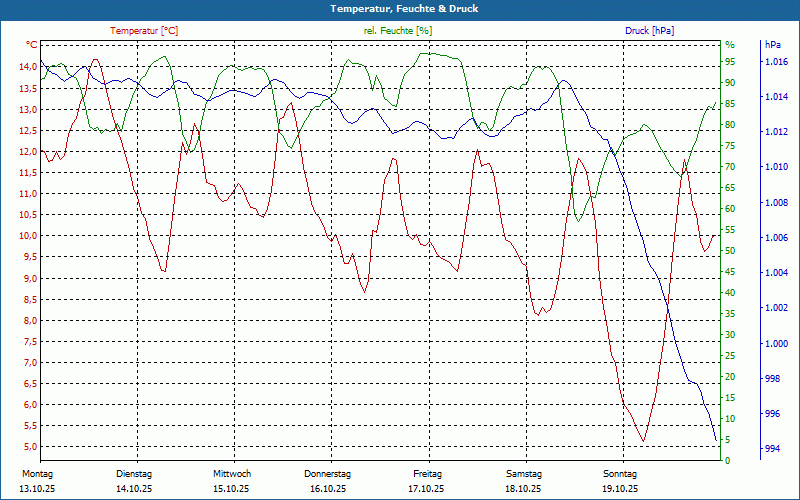Click the Temperatur [°C] legend label
Viewport: 800px width, 500px height.
coord(144,31)
